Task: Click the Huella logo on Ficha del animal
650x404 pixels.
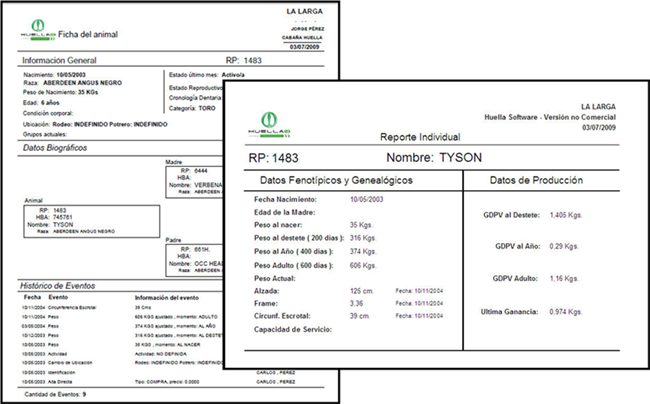Action: pyautogui.click(x=38, y=30)
